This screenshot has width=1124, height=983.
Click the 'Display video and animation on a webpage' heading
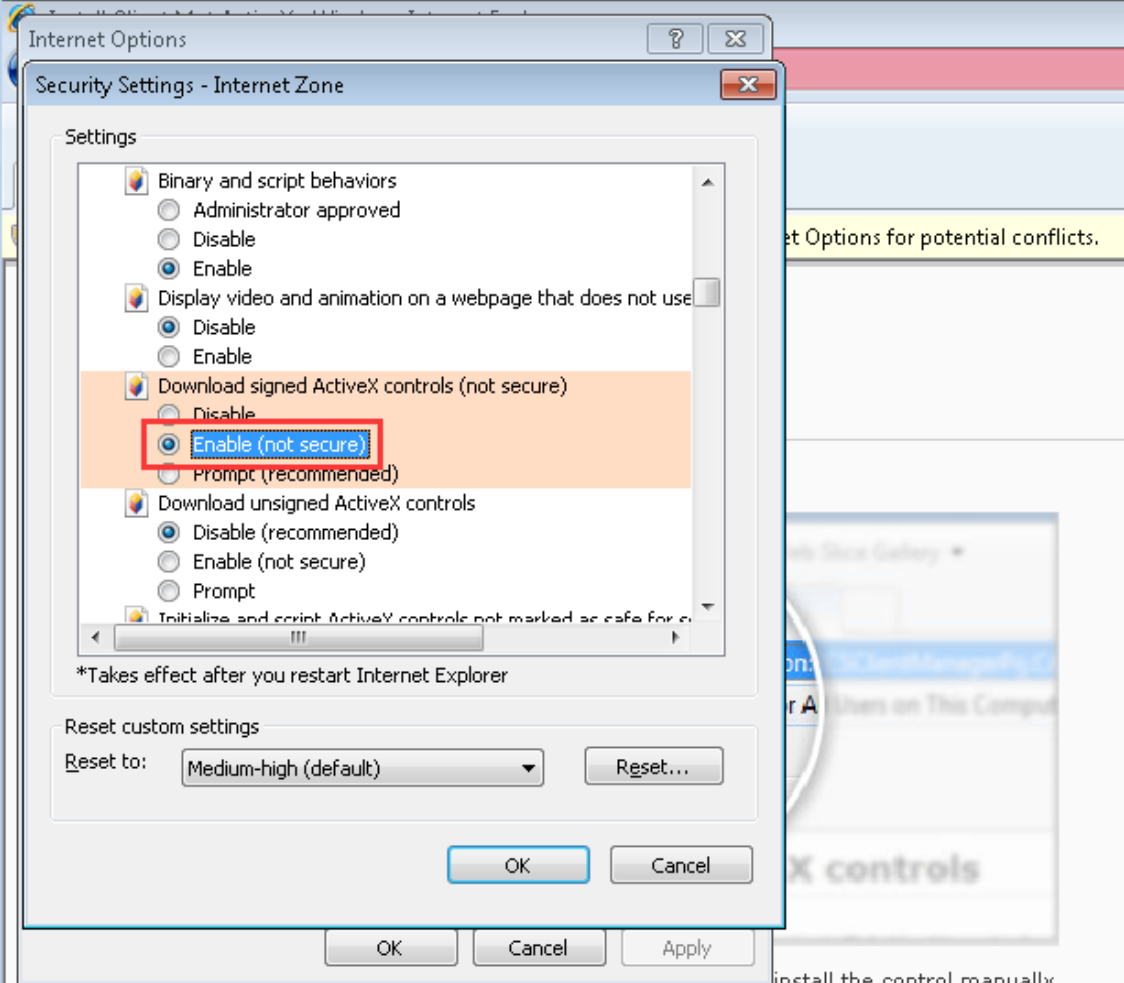click(424, 298)
